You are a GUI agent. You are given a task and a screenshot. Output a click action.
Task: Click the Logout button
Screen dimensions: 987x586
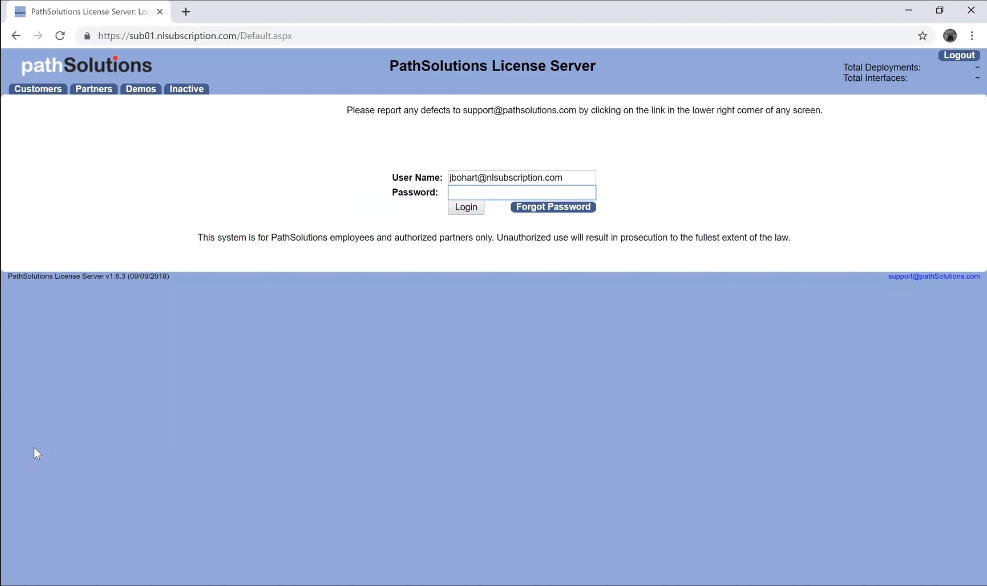pyautogui.click(x=958, y=56)
